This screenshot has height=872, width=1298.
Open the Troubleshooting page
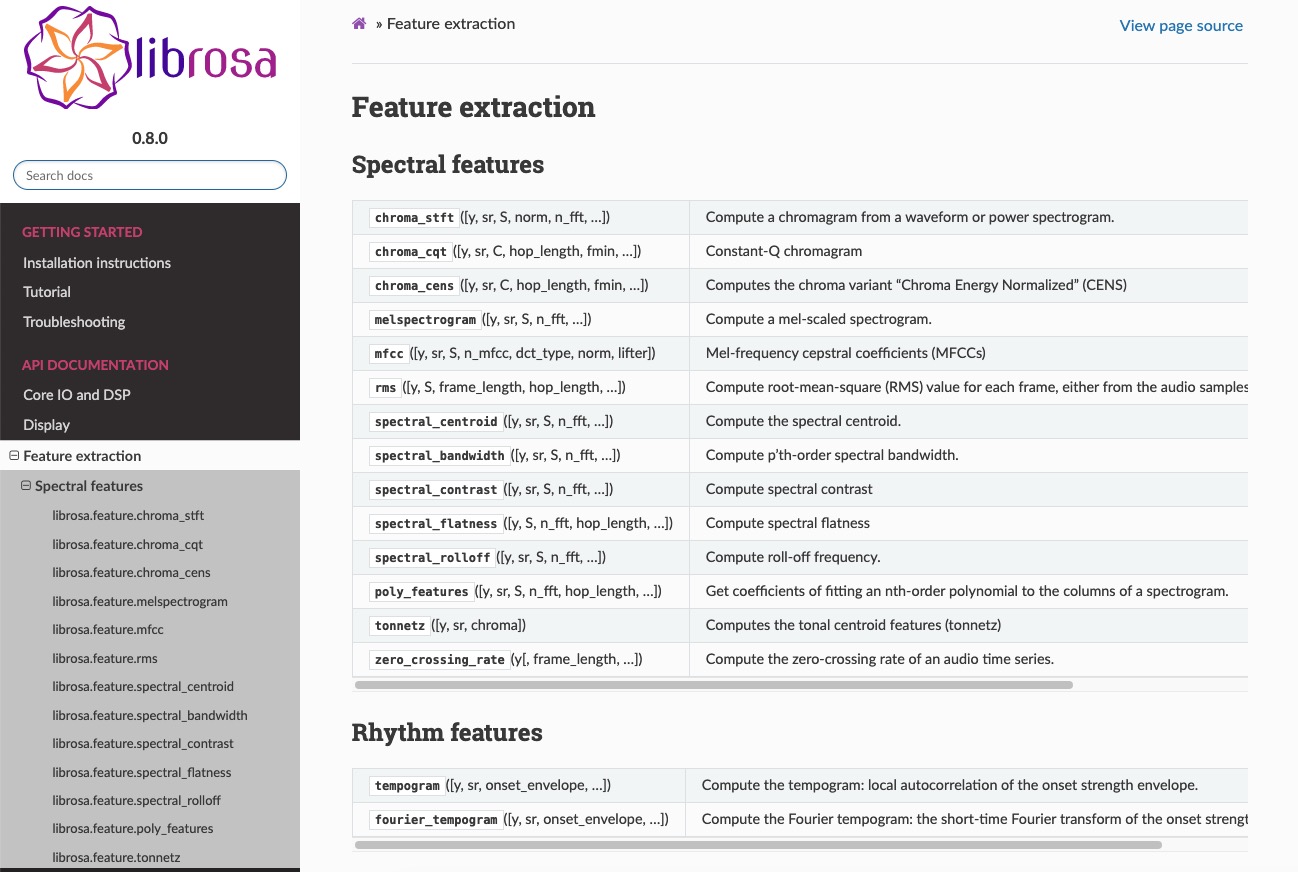(x=74, y=322)
